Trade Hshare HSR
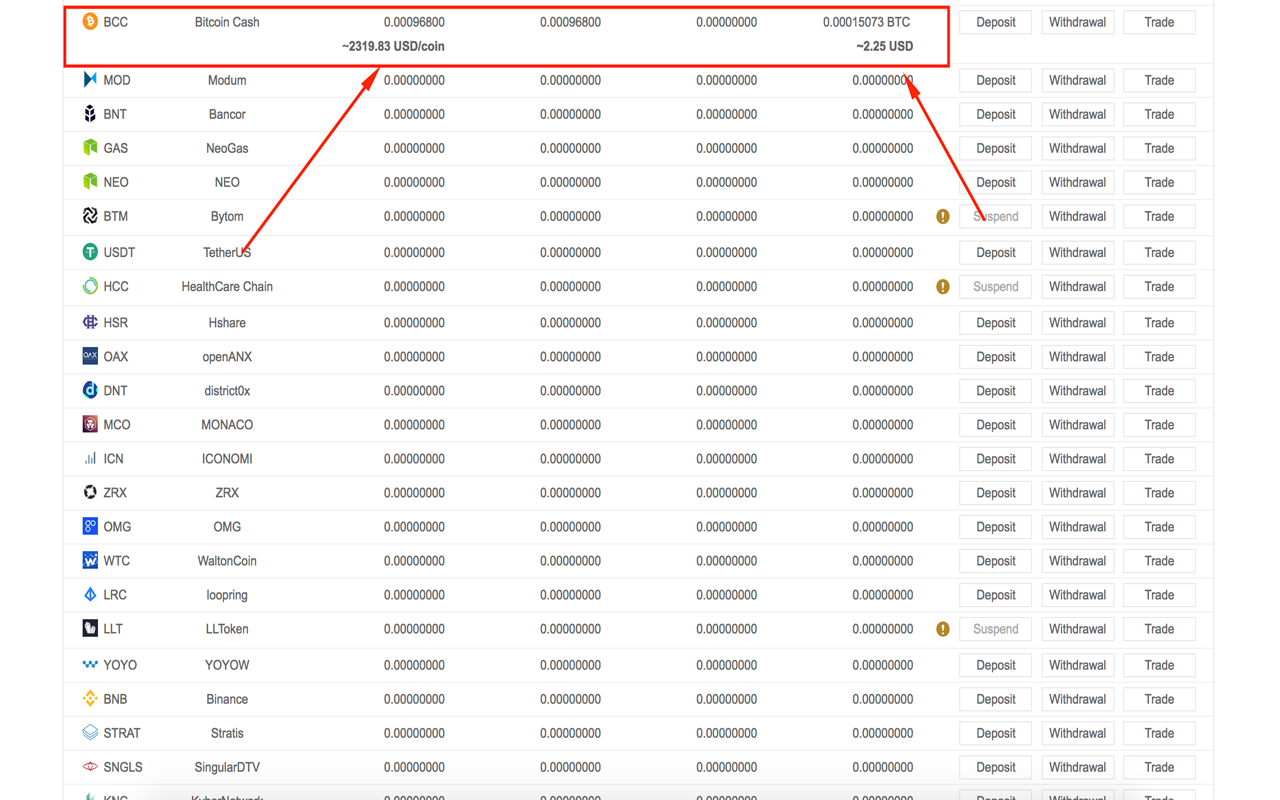The image size is (1280, 800). [x=1159, y=322]
